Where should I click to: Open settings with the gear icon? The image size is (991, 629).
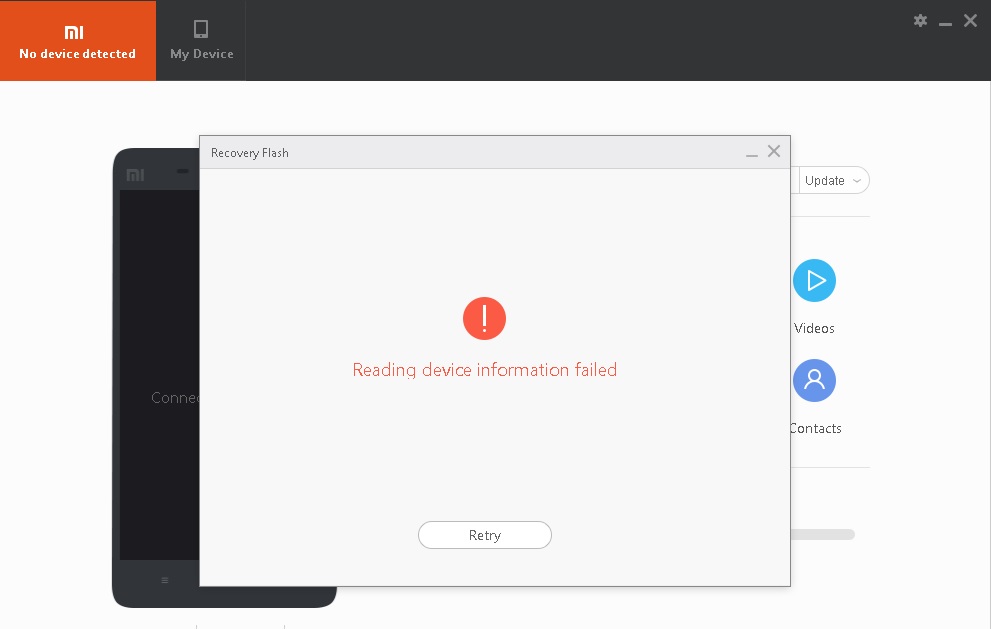(920, 21)
